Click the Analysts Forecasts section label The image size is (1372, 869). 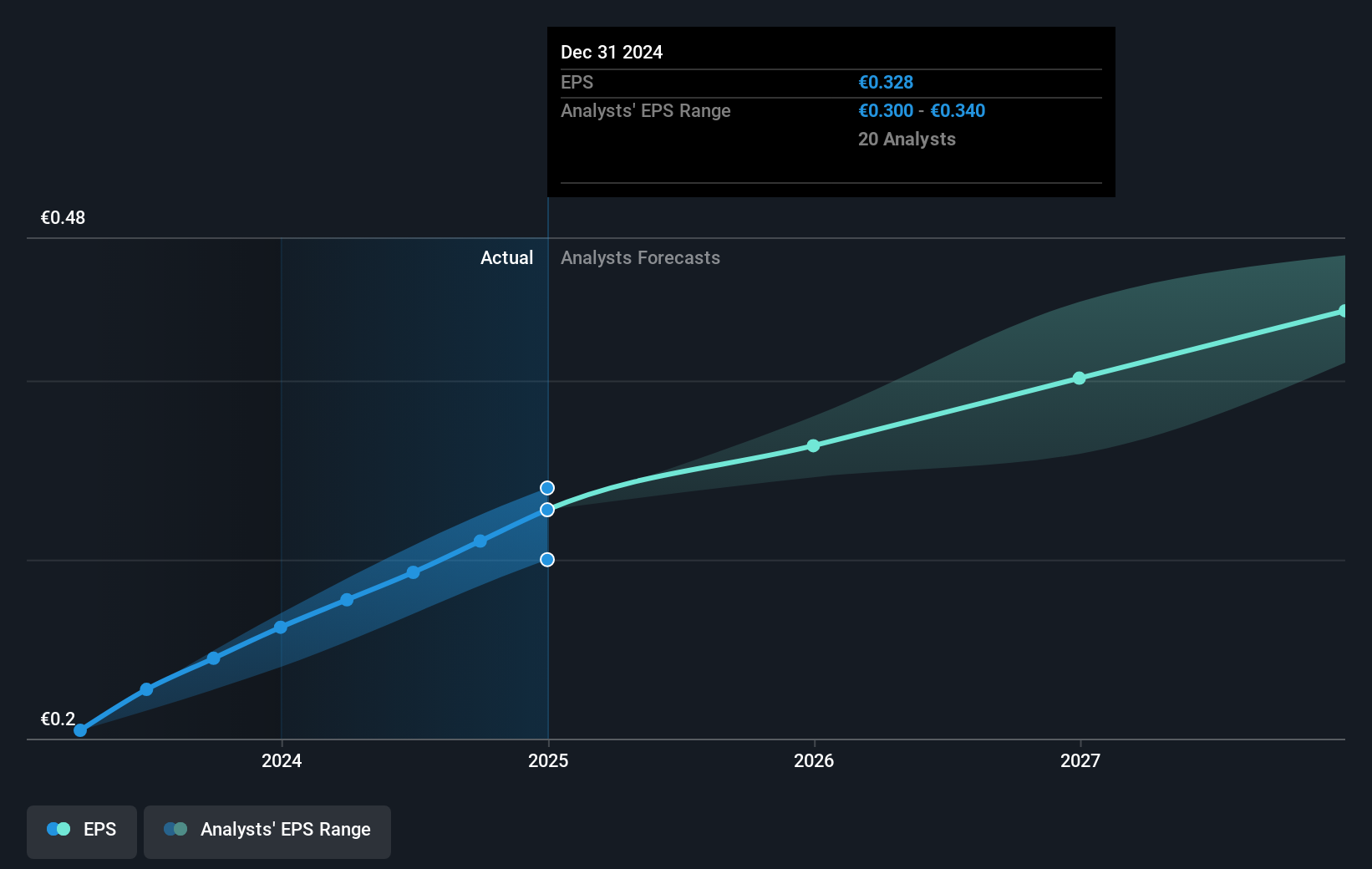640,257
